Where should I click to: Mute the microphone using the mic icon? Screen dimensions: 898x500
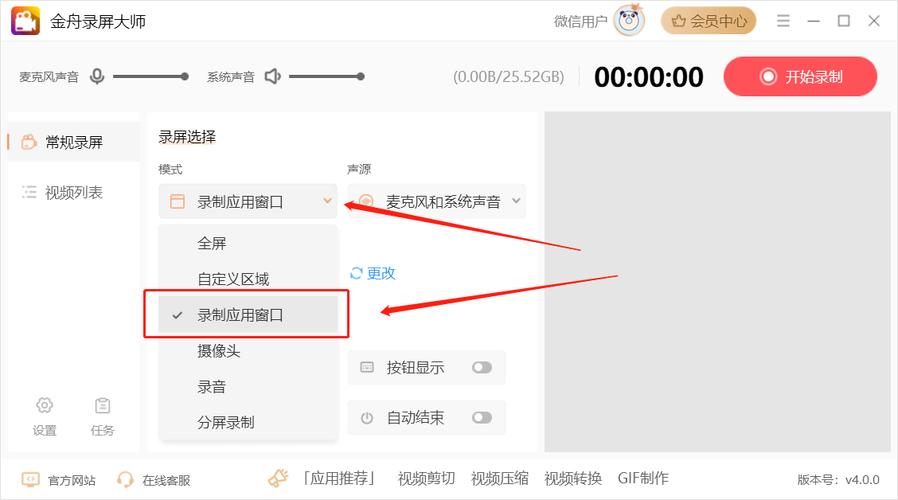pos(97,76)
